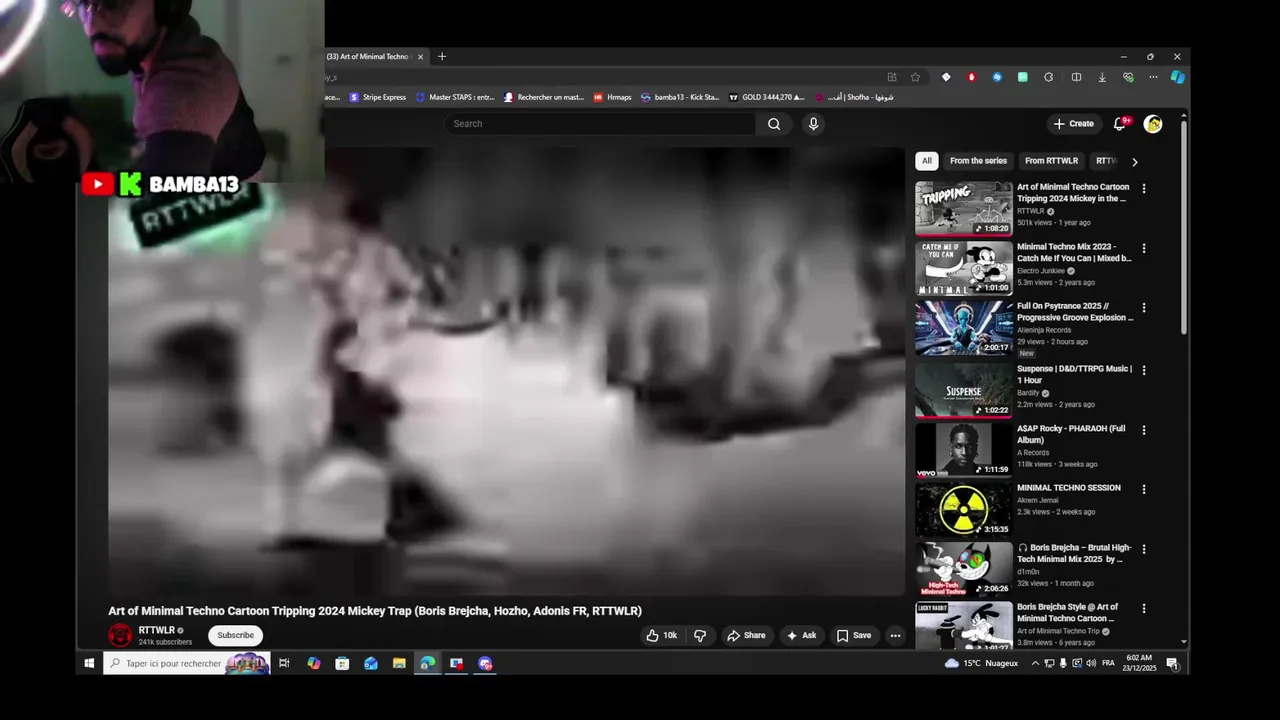Dislike the video with thumbs down
1280x720 pixels.
(700, 635)
